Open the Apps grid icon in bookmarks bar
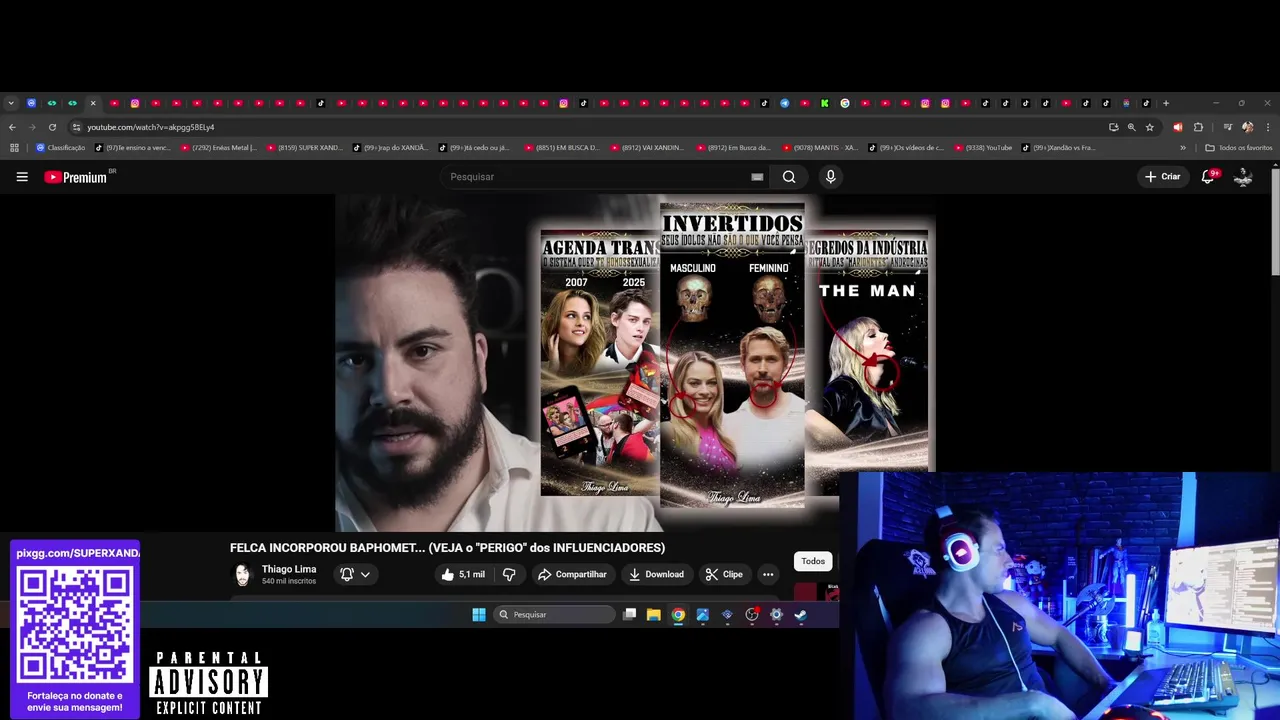 tap(14, 148)
